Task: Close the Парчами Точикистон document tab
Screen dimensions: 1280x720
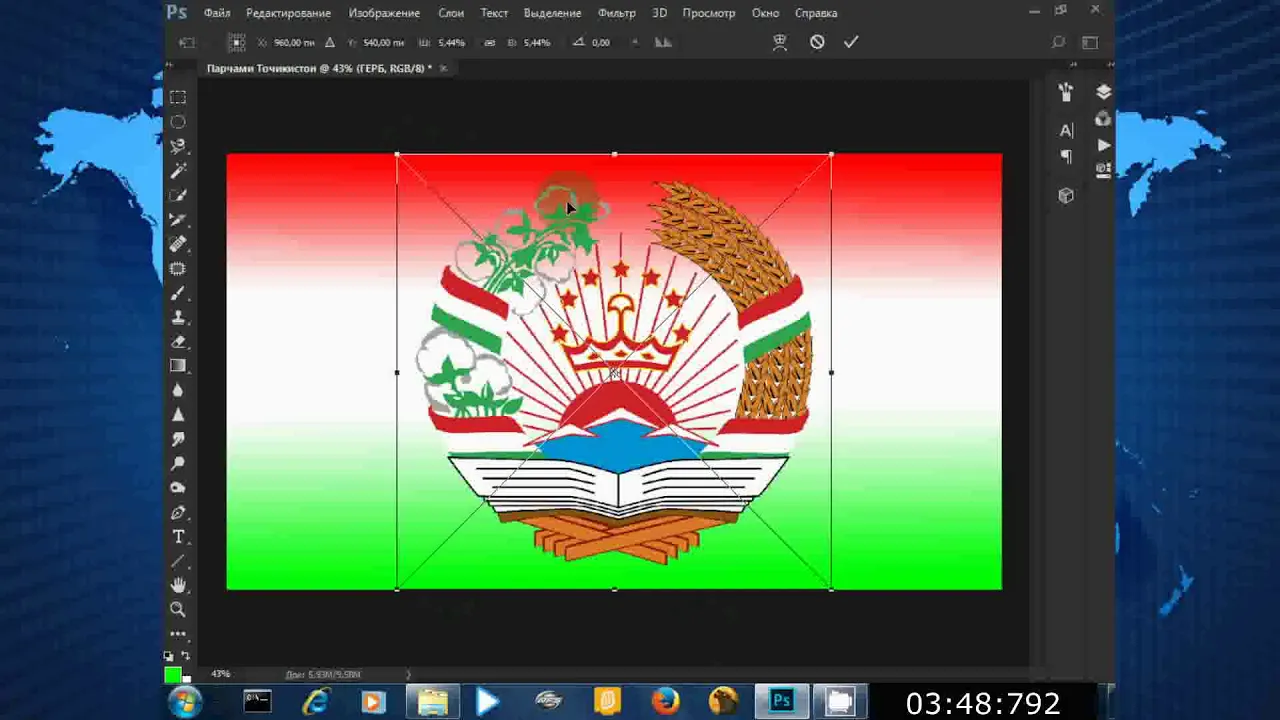Action: [x=443, y=68]
